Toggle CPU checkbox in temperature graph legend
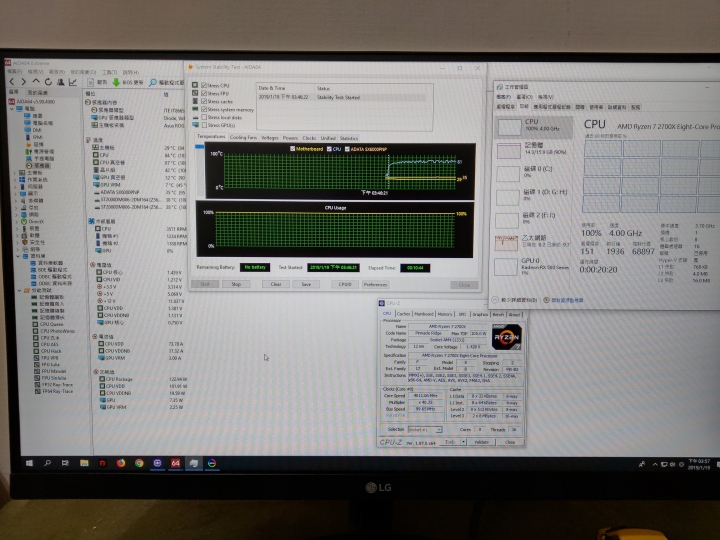The width and height of the screenshot is (720, 540). coord(329,149)
